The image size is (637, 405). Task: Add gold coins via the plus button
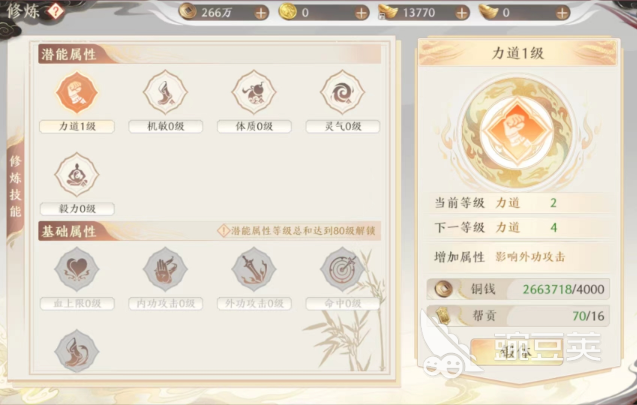361,13
